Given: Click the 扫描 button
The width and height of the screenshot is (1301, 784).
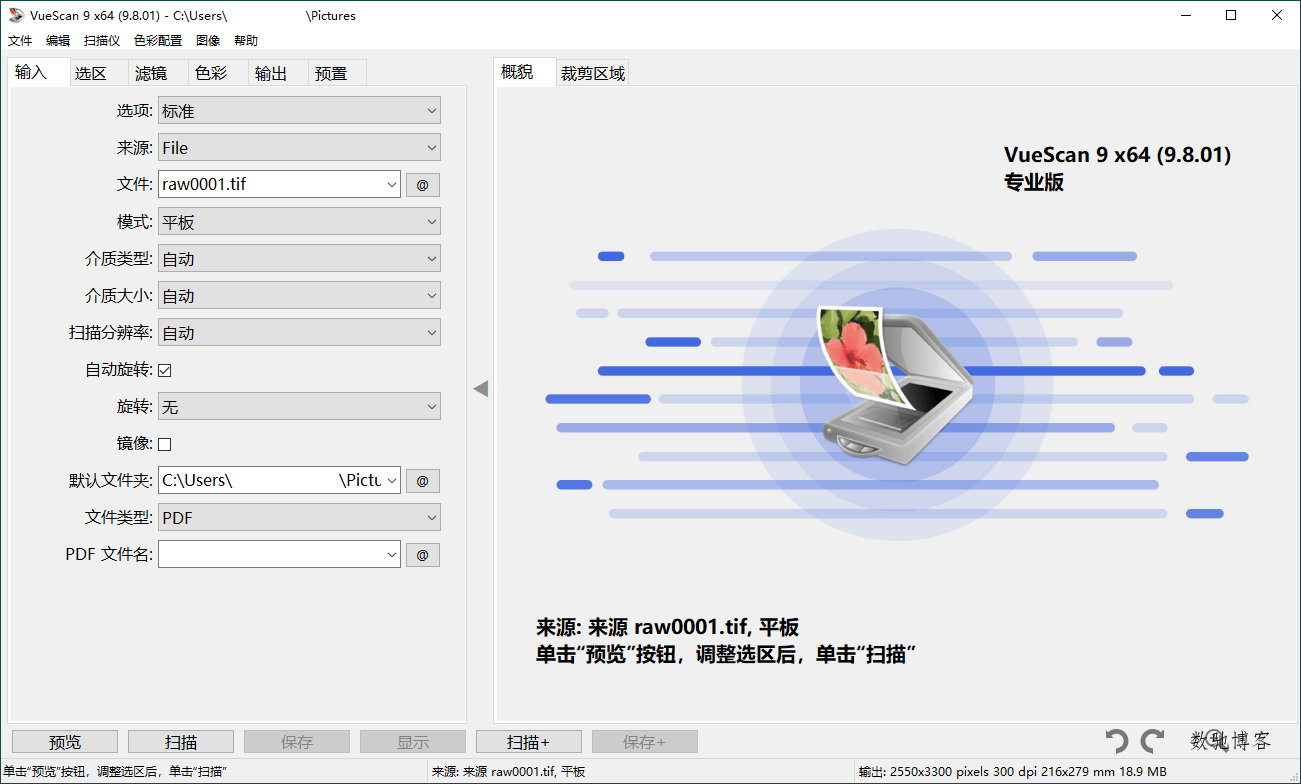Looking at the screenshot, I should click(x=181, y=742).
